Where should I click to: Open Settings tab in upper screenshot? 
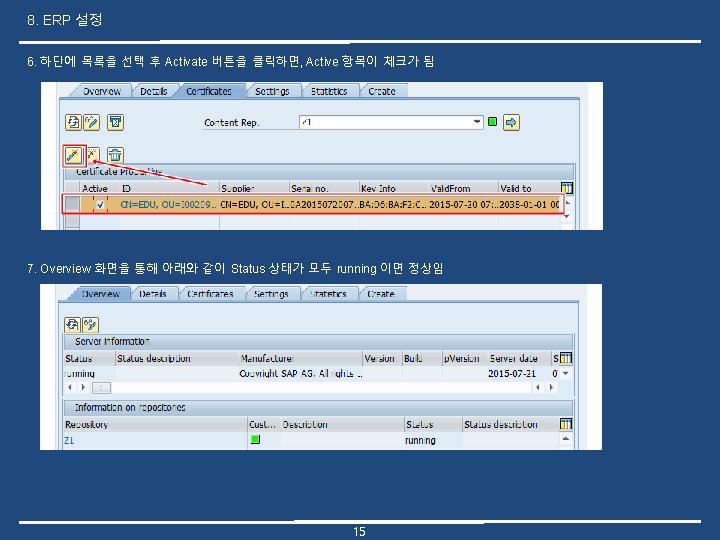click(272, 91)
